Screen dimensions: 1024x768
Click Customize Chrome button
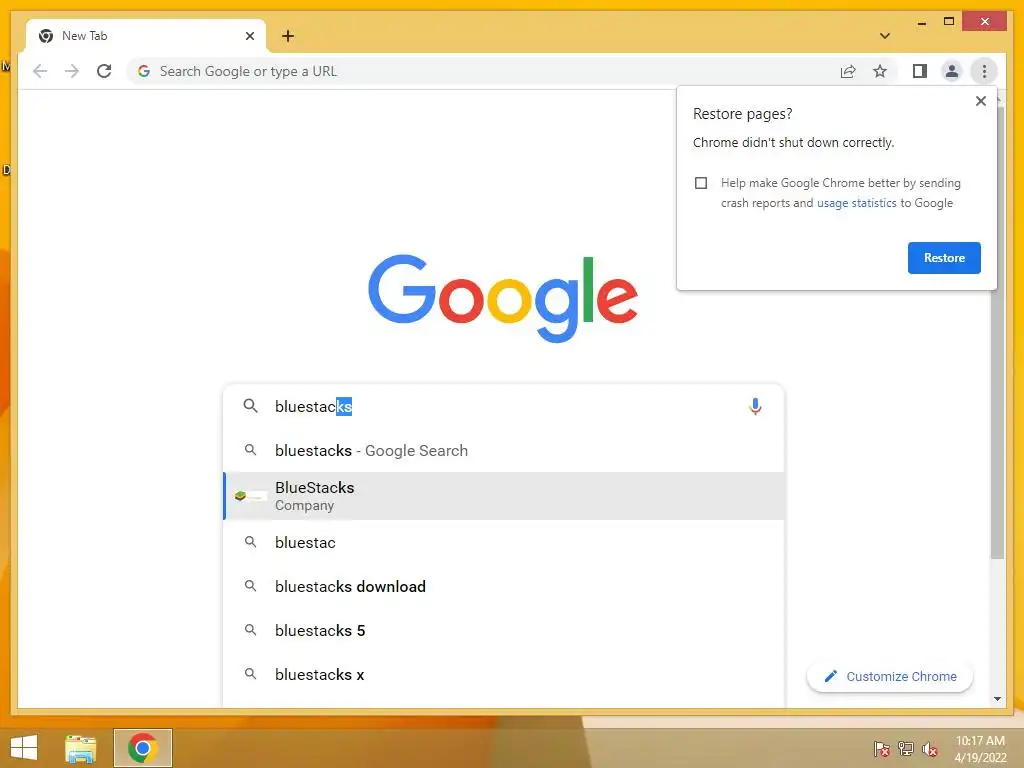[x=889, y=677]
